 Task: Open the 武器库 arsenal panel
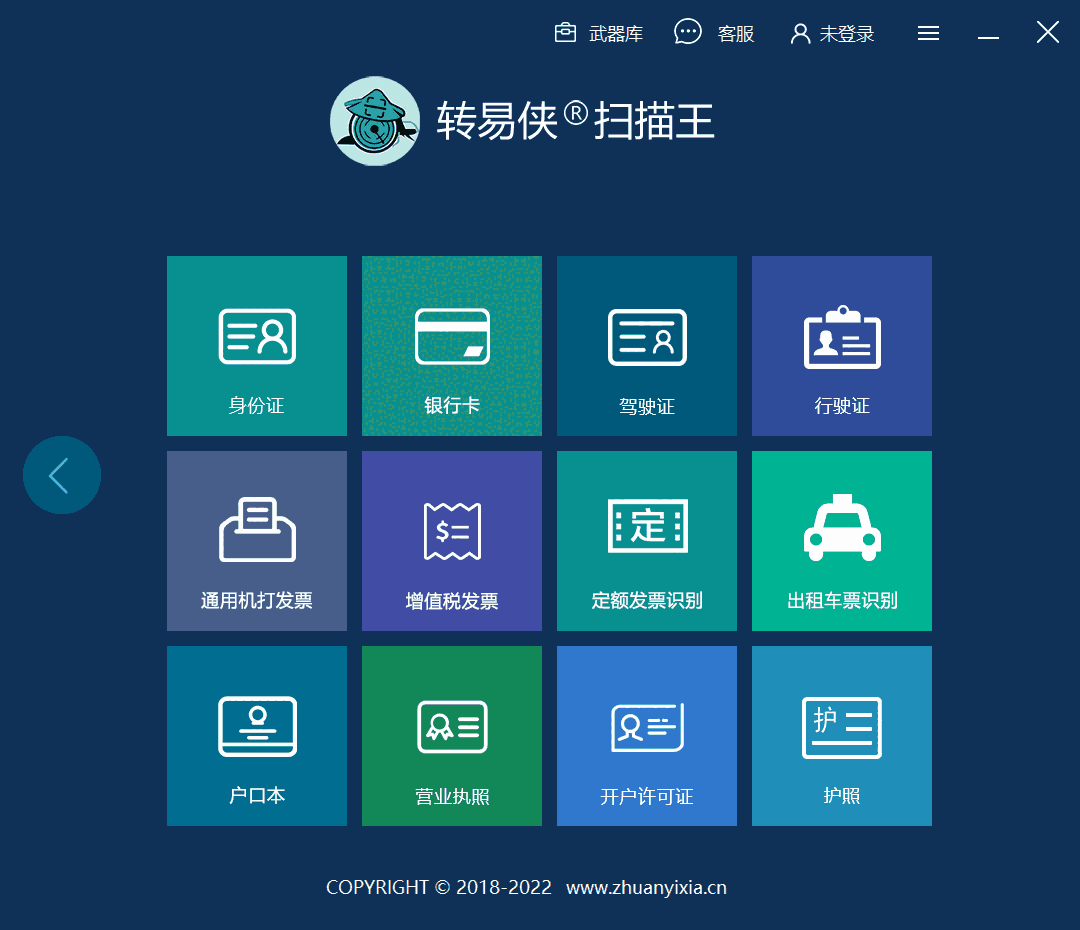(598, 32)
